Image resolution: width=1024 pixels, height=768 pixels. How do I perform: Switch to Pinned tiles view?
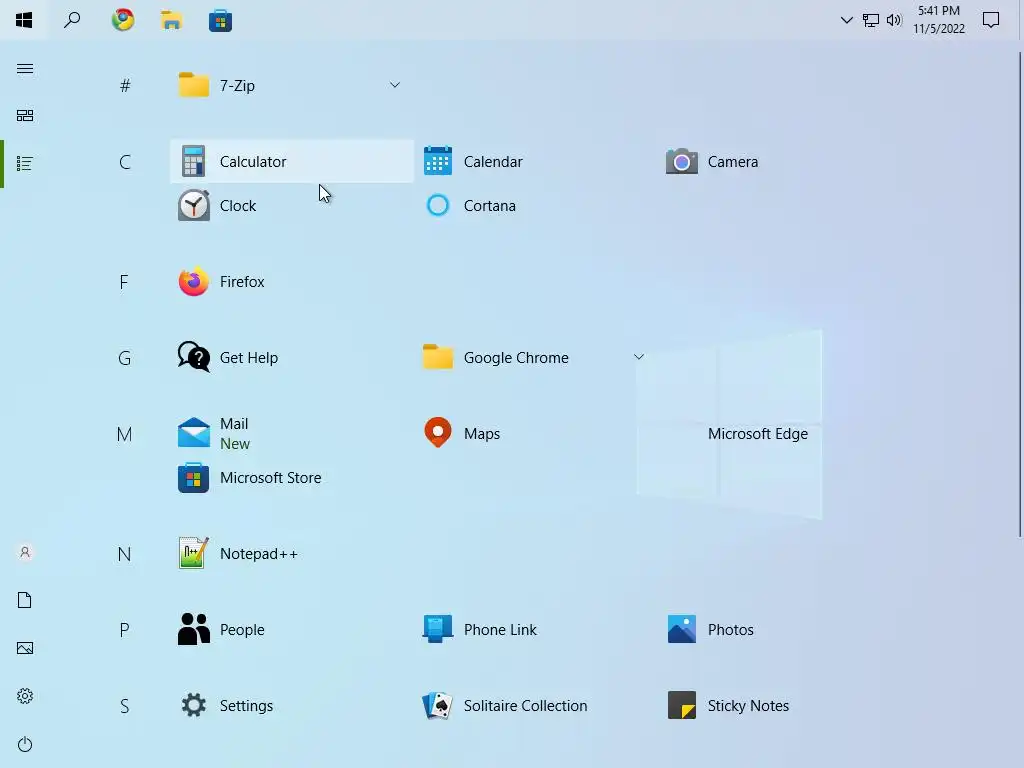pos(25,116)
